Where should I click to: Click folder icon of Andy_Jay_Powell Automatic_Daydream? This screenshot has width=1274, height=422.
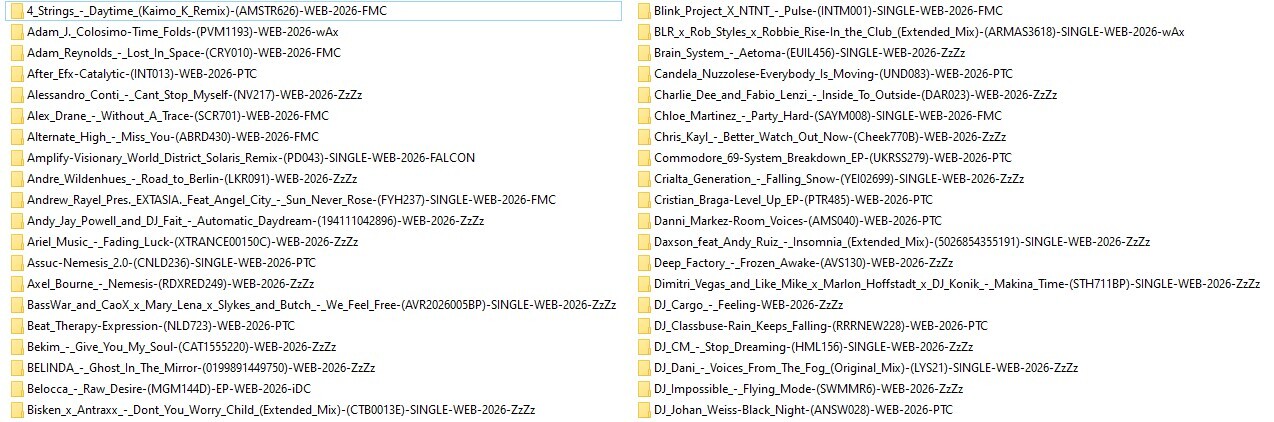(x=16, y=221)
